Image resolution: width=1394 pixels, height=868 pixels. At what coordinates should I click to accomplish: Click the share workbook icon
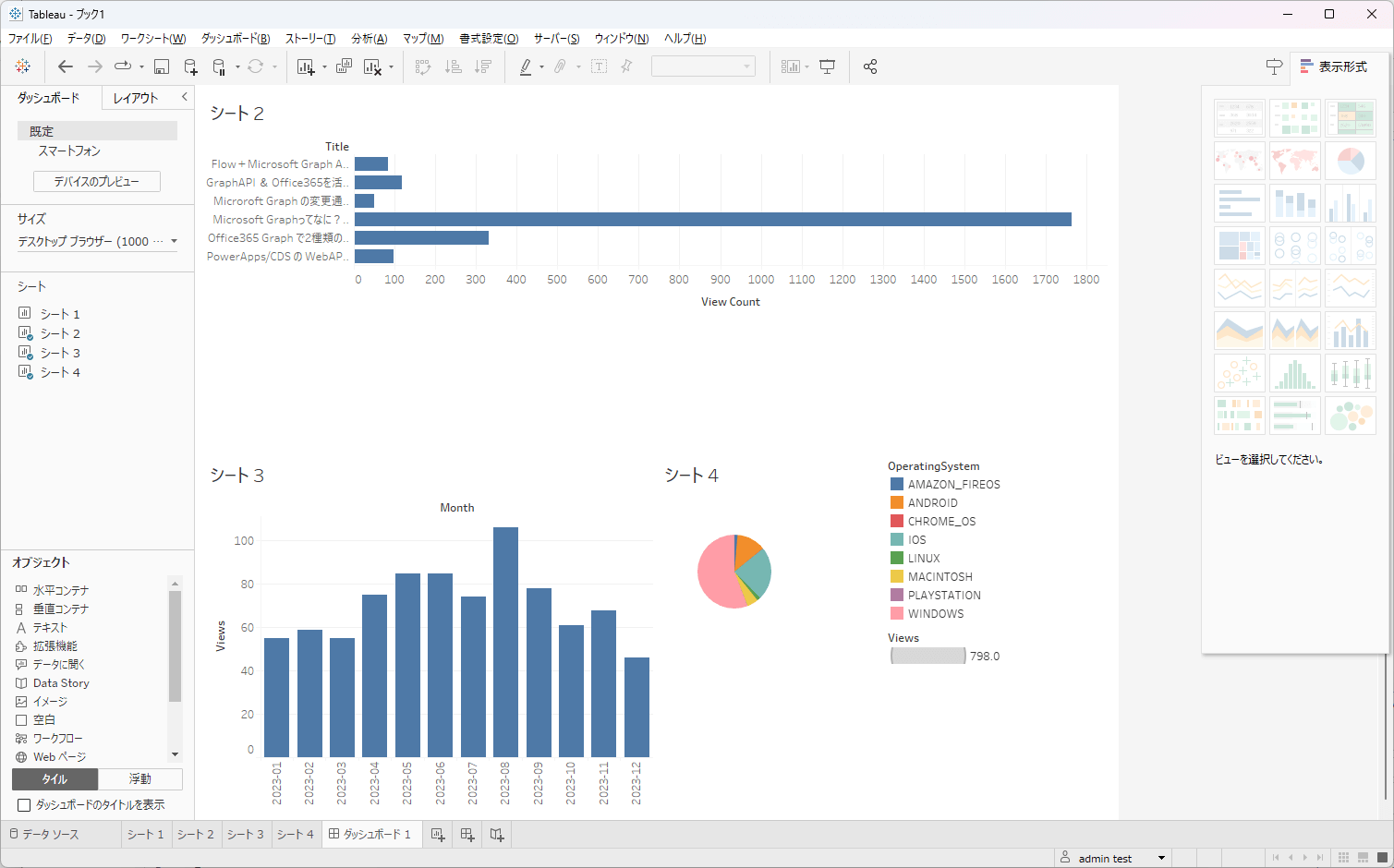tap(869, 66)
